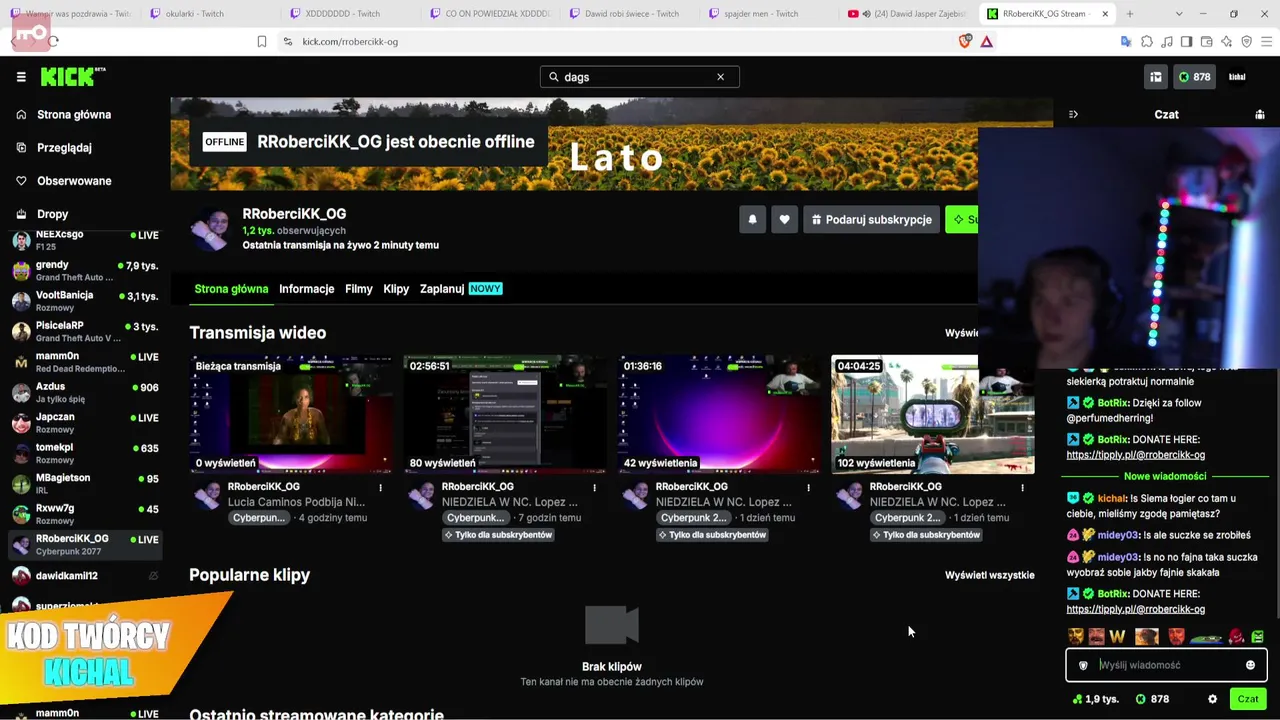Click 'Wyświetl wszystkie' next to Popularne klipy
Viewport: 1280px width, 720px height.
pyautogui.click(x=990, y=575)
